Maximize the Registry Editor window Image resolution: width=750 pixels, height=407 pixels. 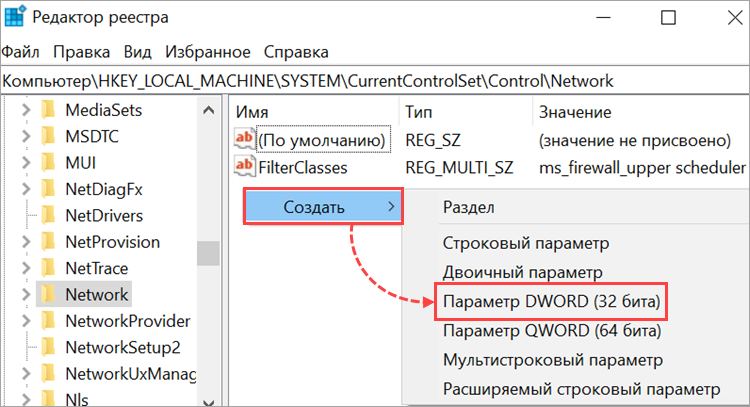(668, 18)
